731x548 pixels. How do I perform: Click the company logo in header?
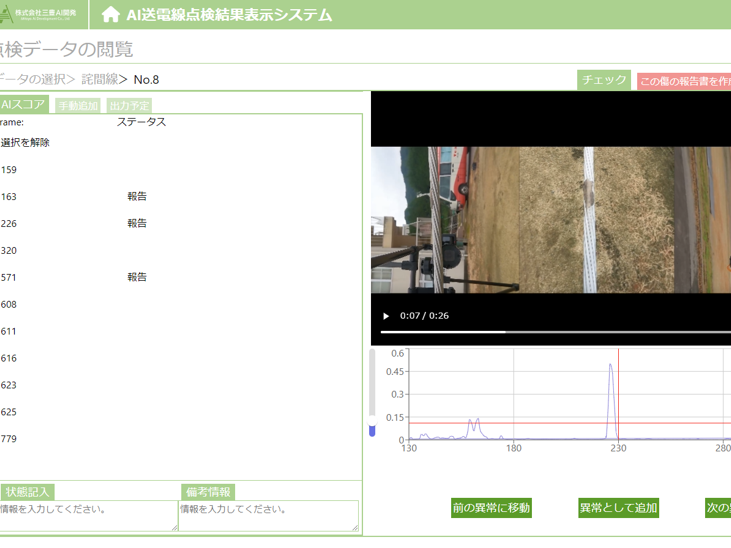(38, 14)
